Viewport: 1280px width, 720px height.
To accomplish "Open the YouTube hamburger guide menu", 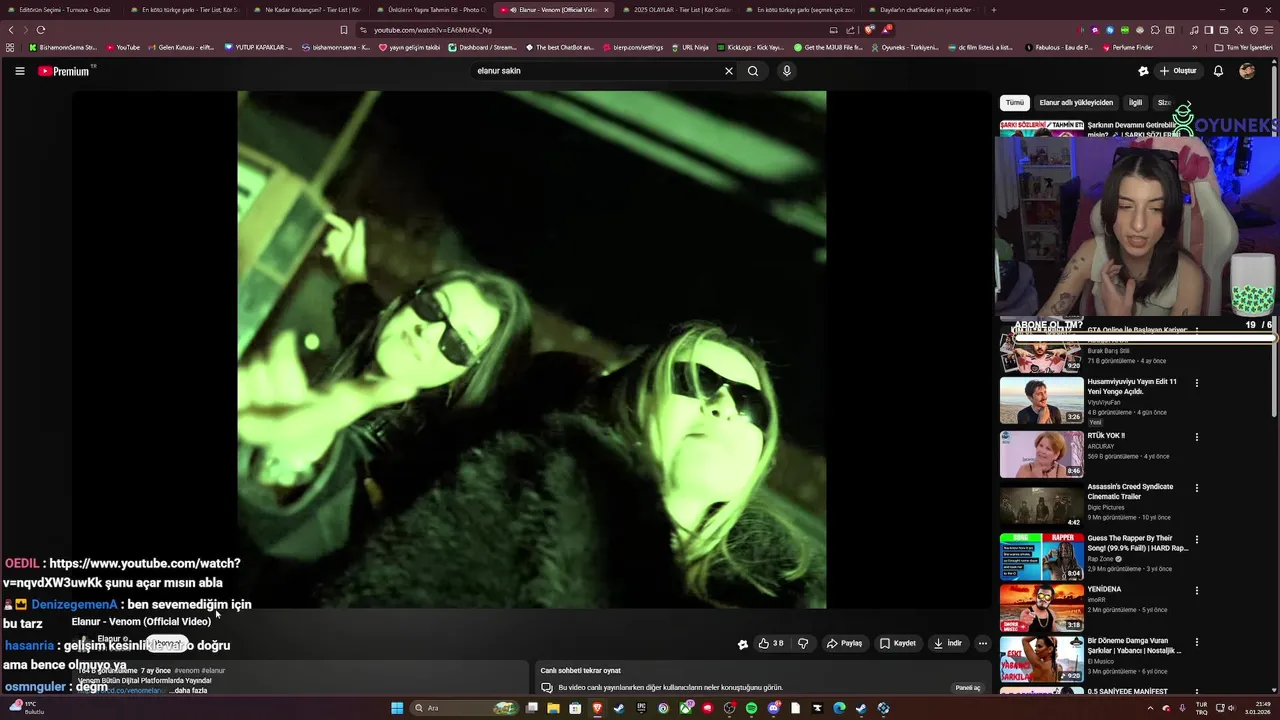I will pyautogui.click(x=19, y=71).
